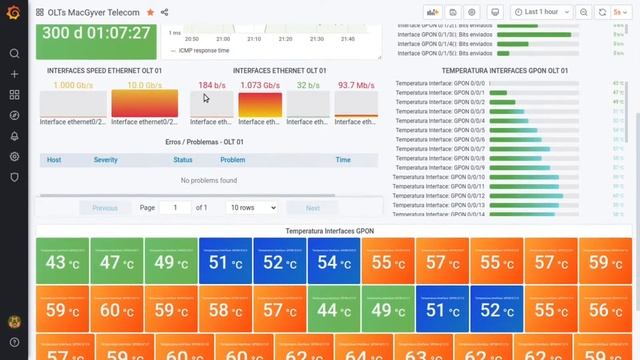Open the Configuration gear icon in sidebar
640x360 pixels.
[14, 156]
